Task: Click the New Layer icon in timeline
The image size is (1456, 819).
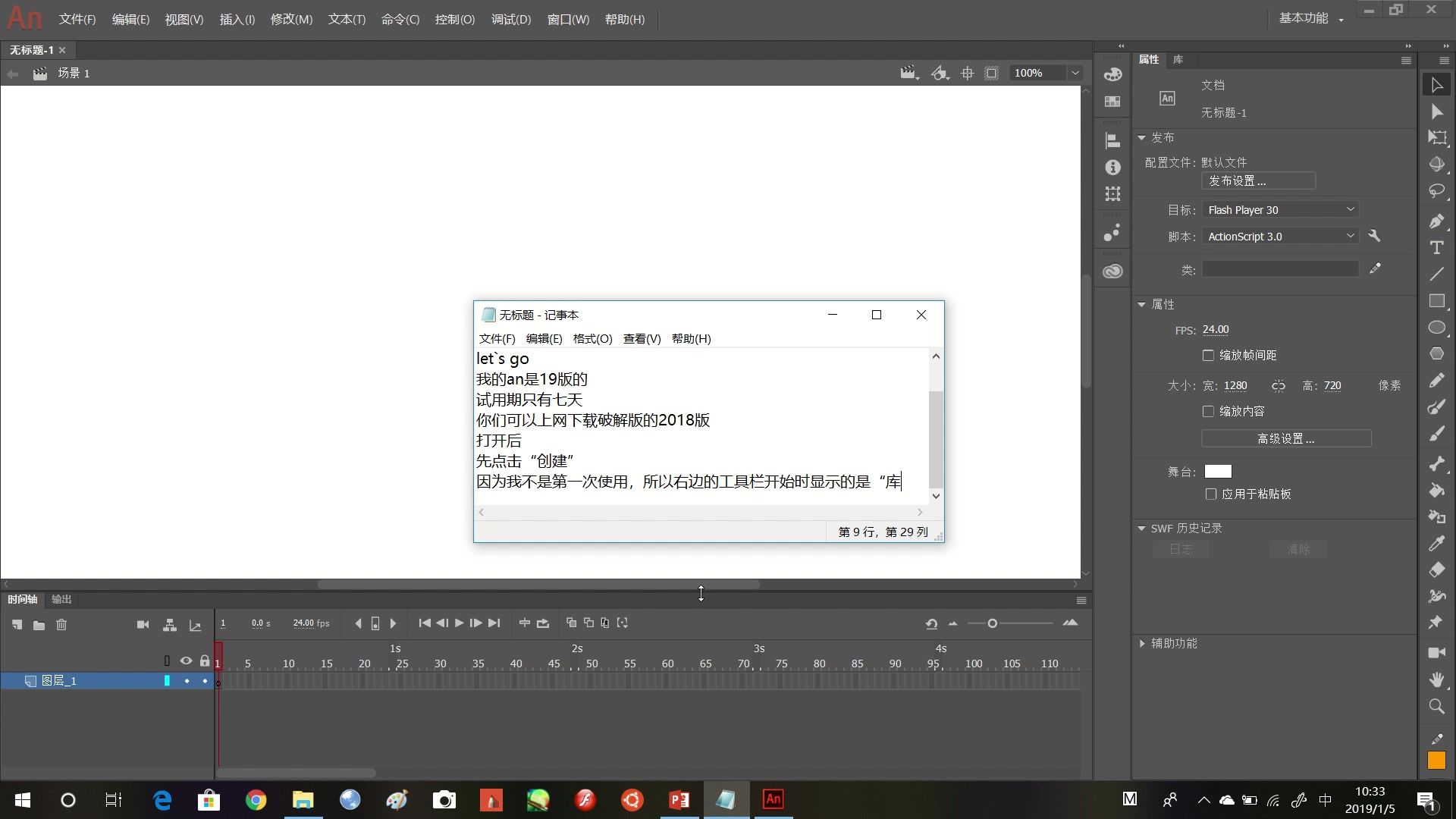Action: pos(17,625)
